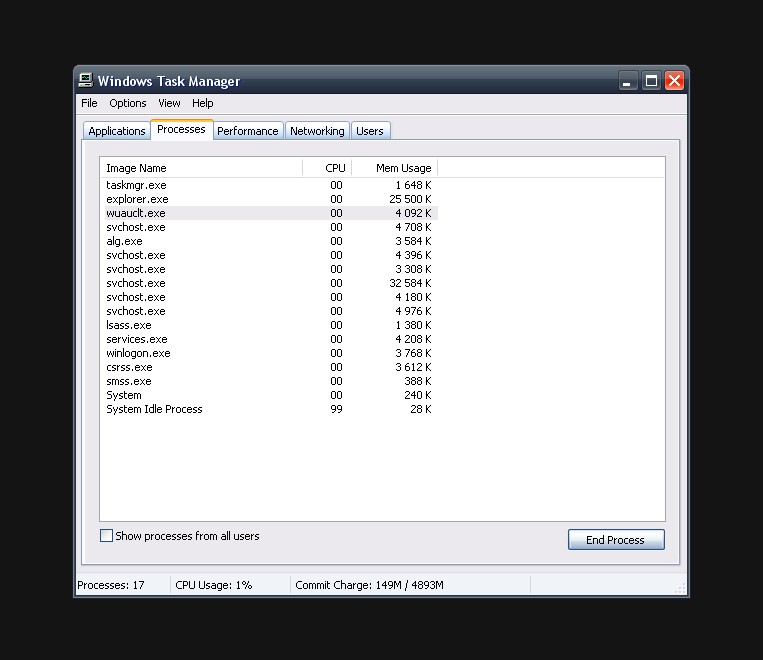Switch to the Applications tab

(117, 131)
